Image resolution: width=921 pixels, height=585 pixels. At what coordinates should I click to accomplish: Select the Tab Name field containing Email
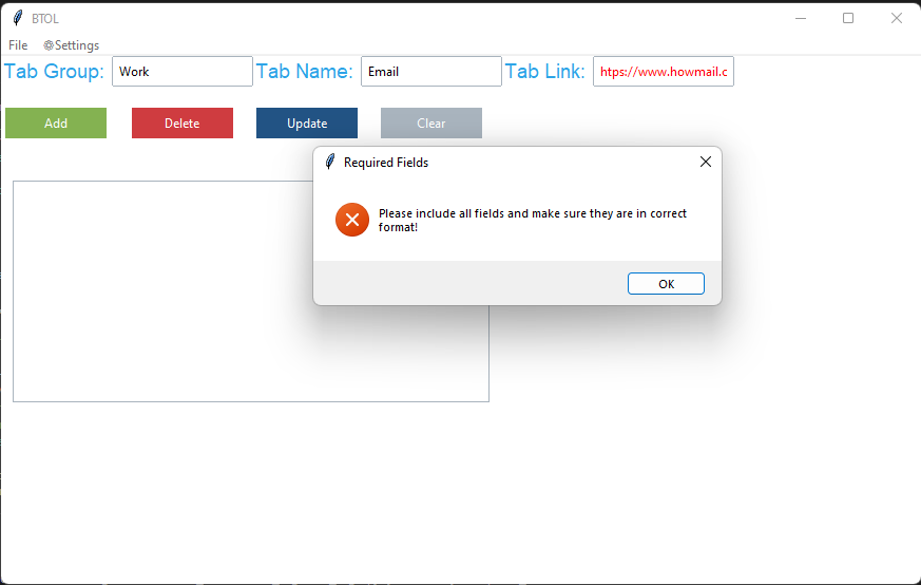(431, 71)
